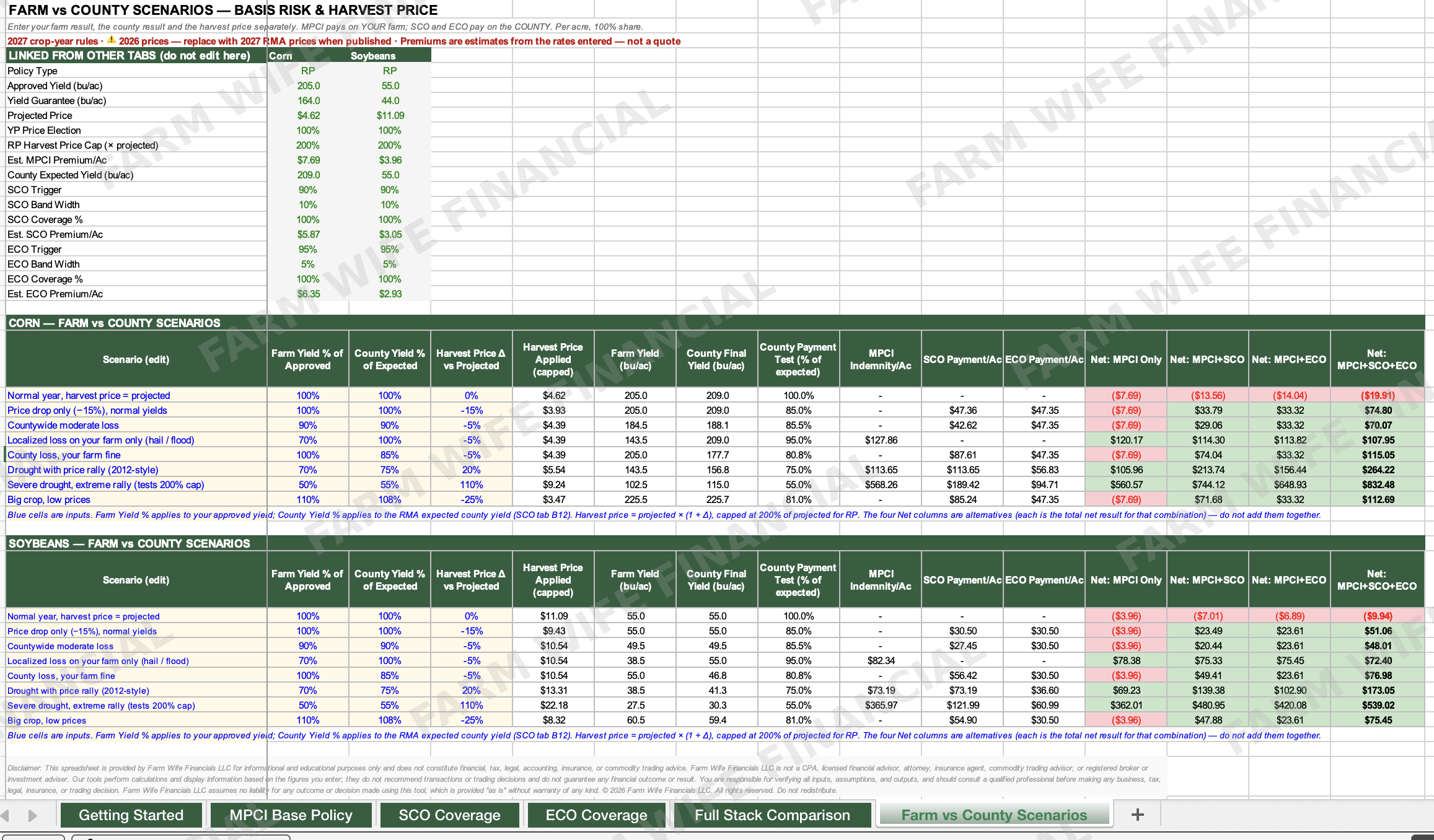The width and height of the screenshot is (1434, 840).
Task: Click corn Est. MPCI Premium/Ac $7.69
Action: click(x=308, y=160)
